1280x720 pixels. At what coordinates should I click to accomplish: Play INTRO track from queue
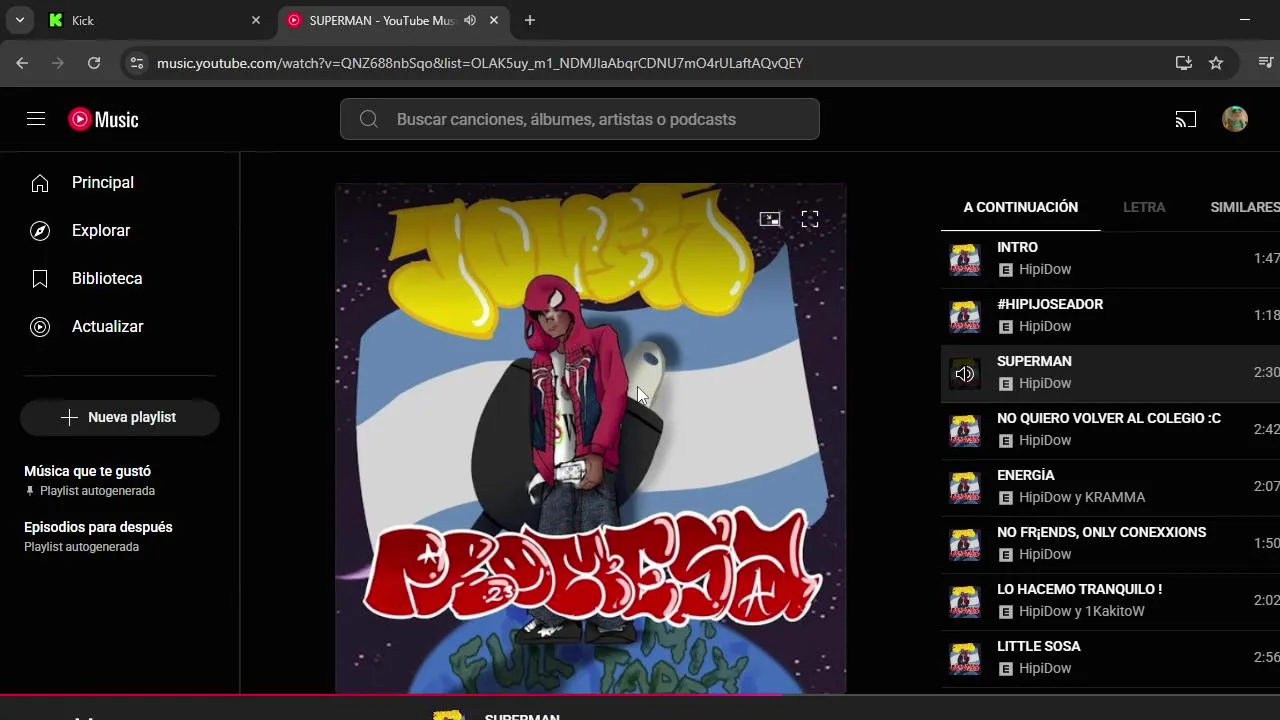[x=1110, y=259]
